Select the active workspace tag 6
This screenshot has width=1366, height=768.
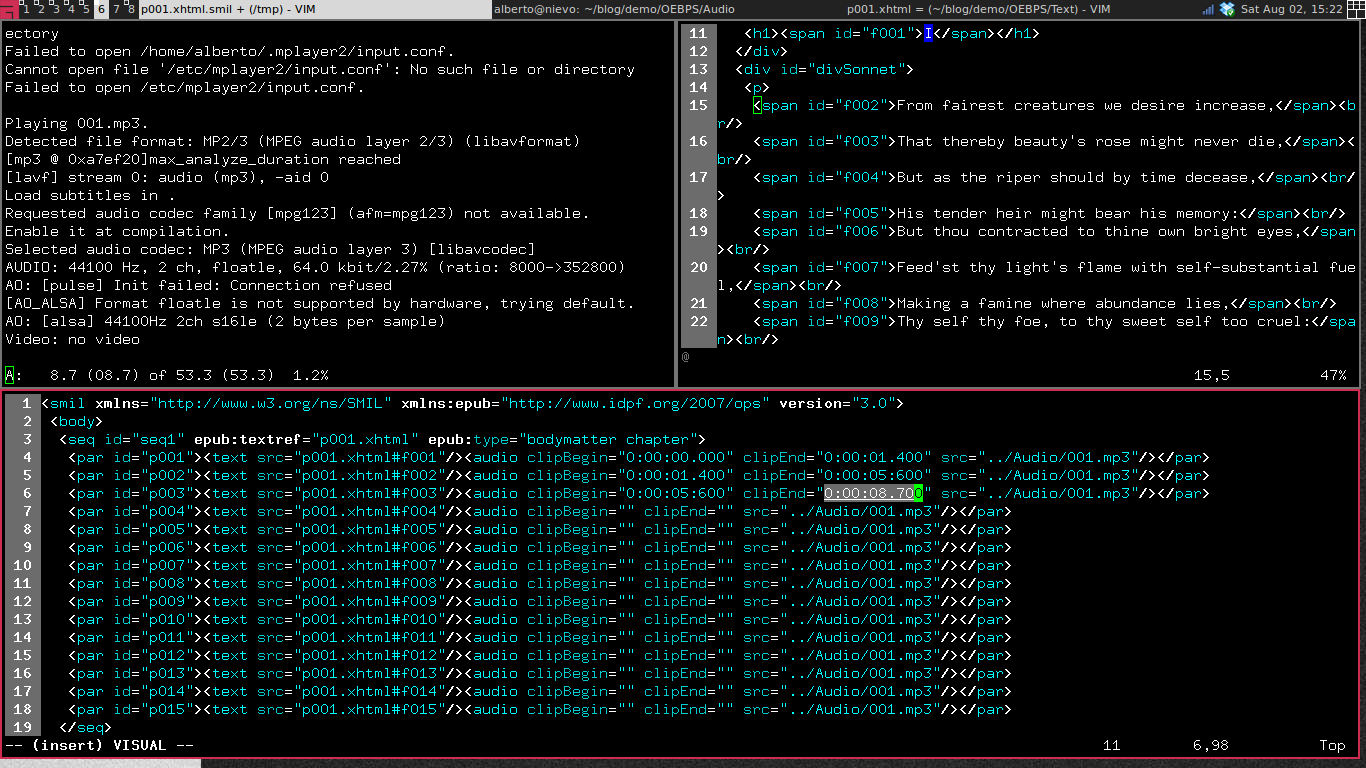point(101,9)
